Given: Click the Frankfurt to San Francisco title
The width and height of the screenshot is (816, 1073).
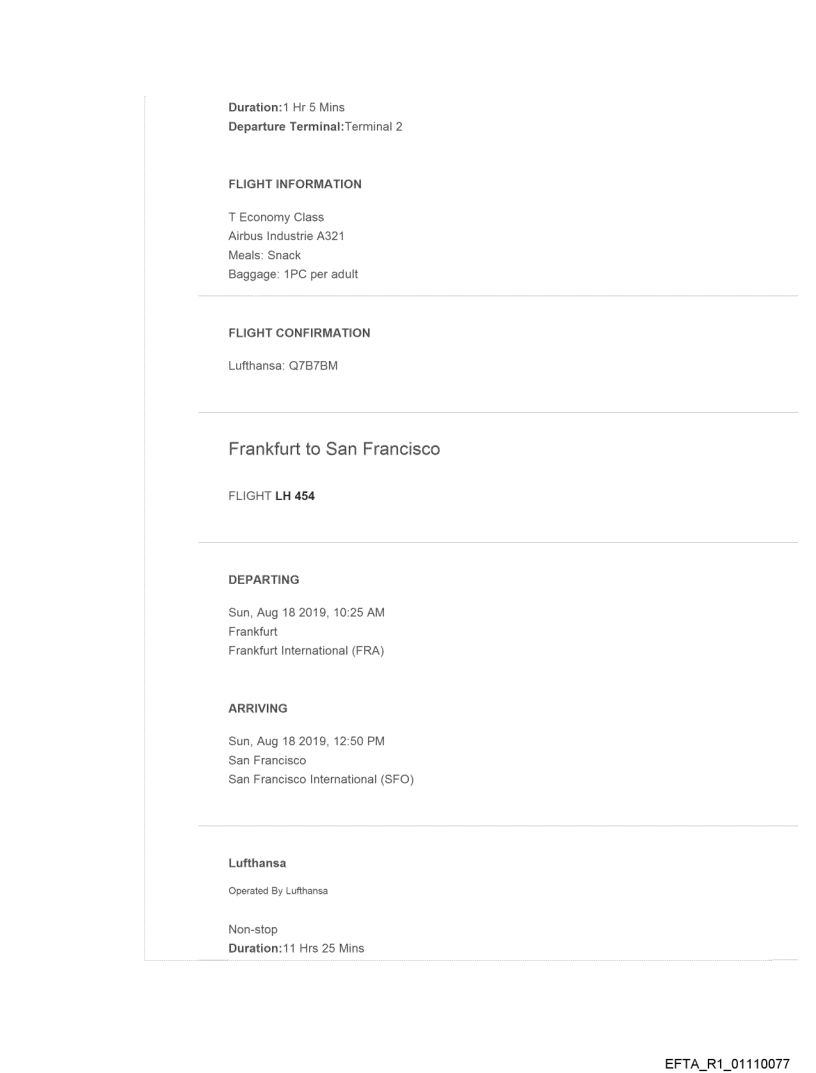Looking at the screenshot, I should [334, 450].
